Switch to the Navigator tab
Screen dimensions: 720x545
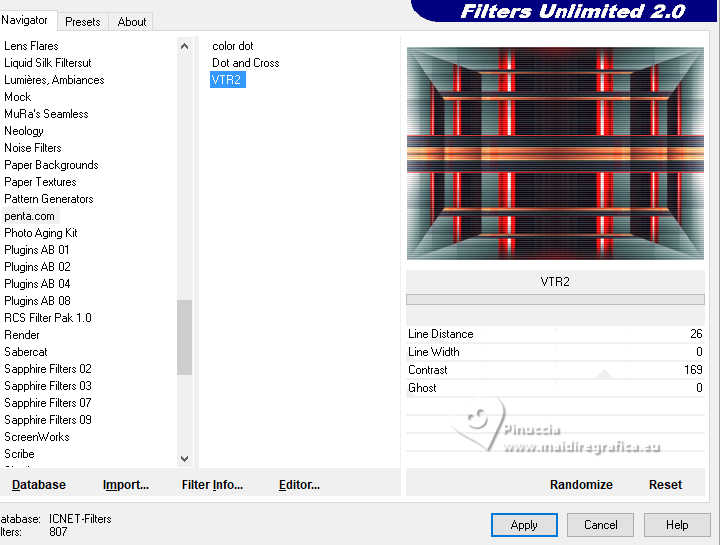click(x=25, y=20)
